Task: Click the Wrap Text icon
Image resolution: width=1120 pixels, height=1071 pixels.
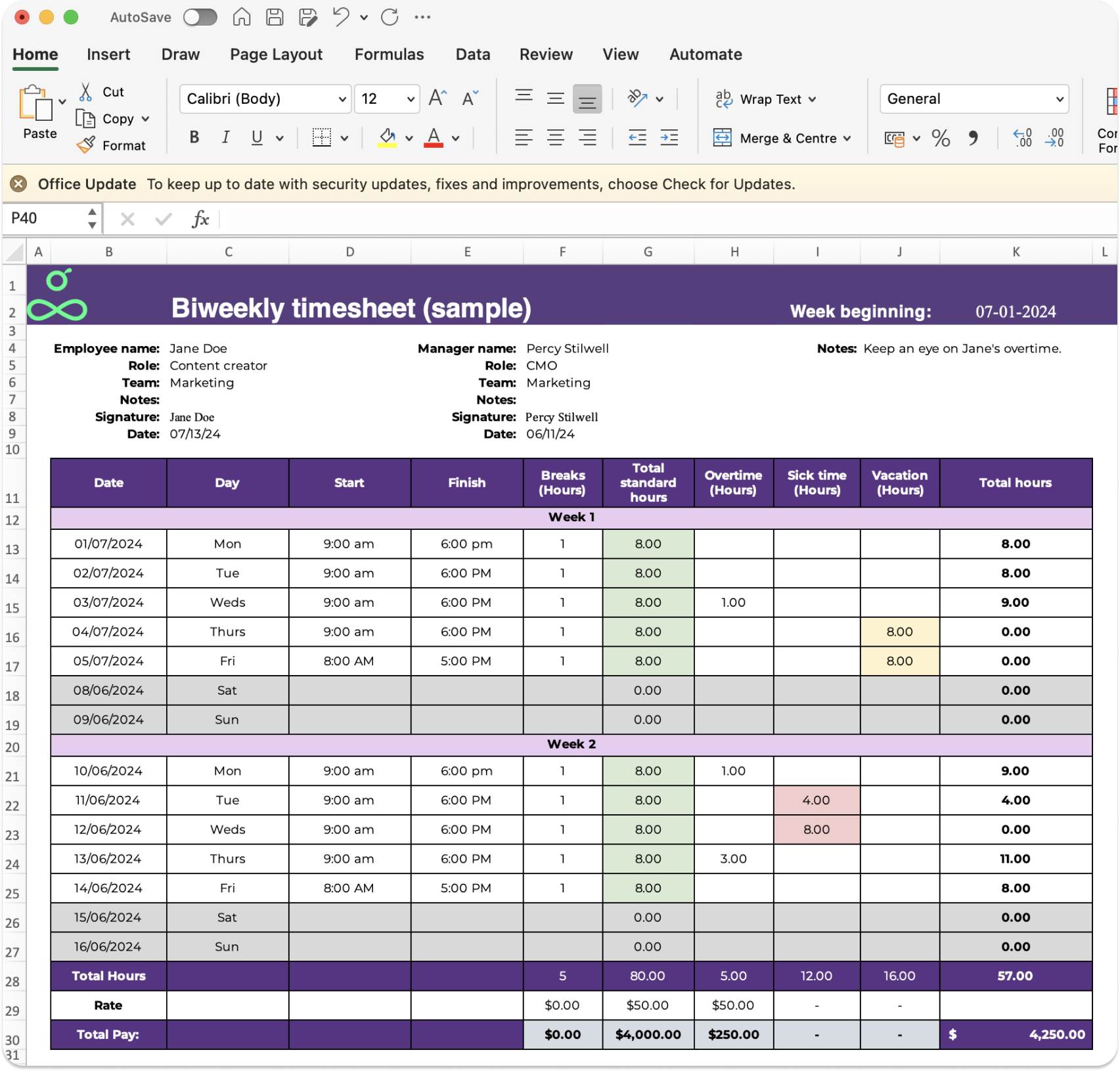Action: [724, 98]
